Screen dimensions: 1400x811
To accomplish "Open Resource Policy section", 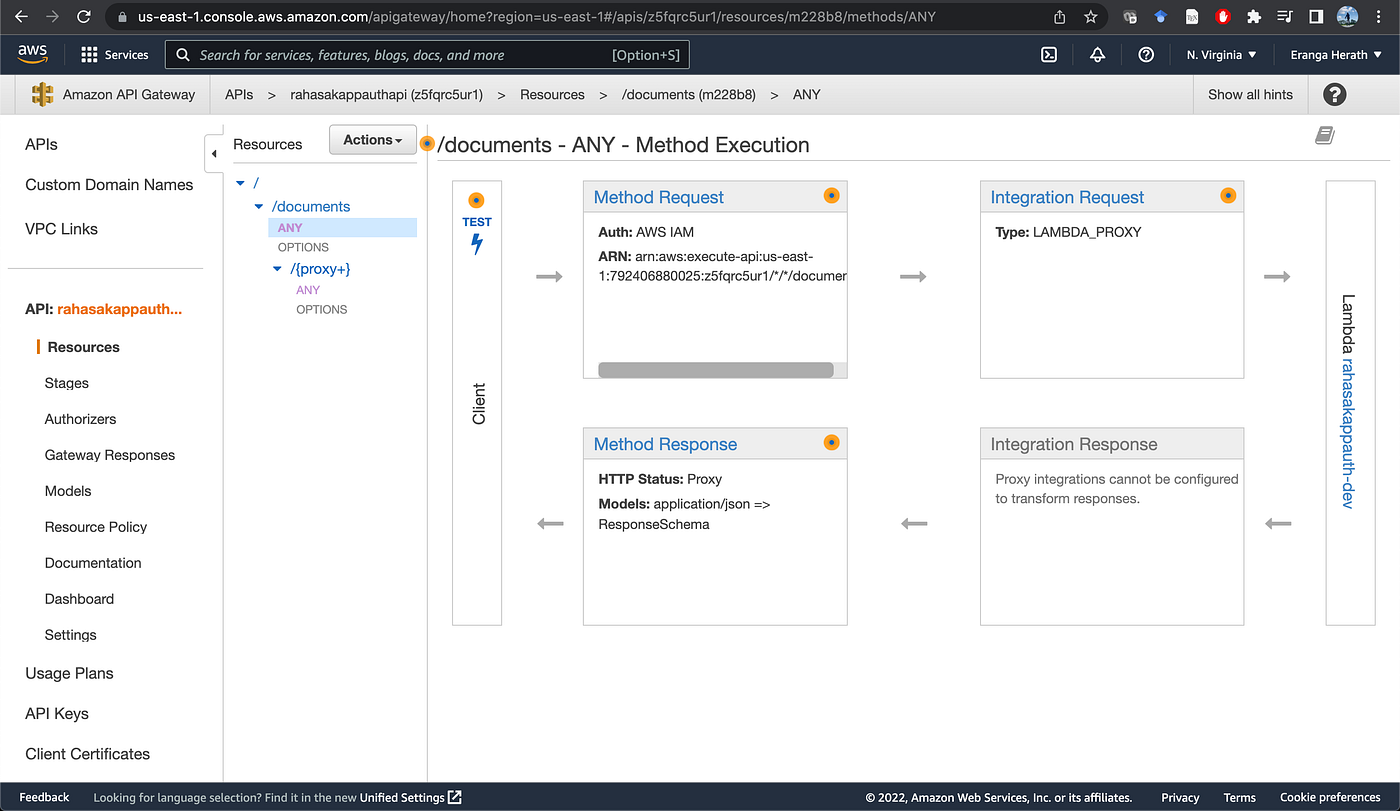I will (x=96, y=527).
